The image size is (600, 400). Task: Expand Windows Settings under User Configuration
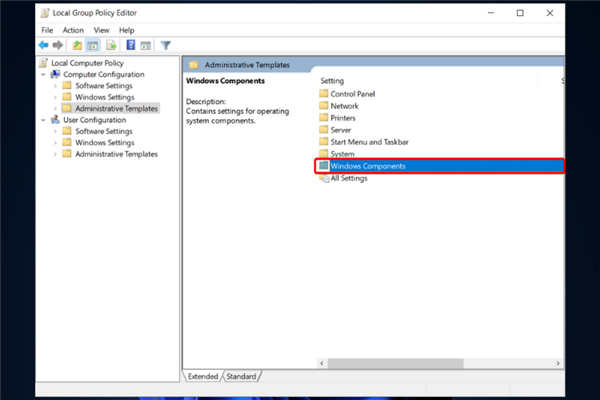[55, 143]
